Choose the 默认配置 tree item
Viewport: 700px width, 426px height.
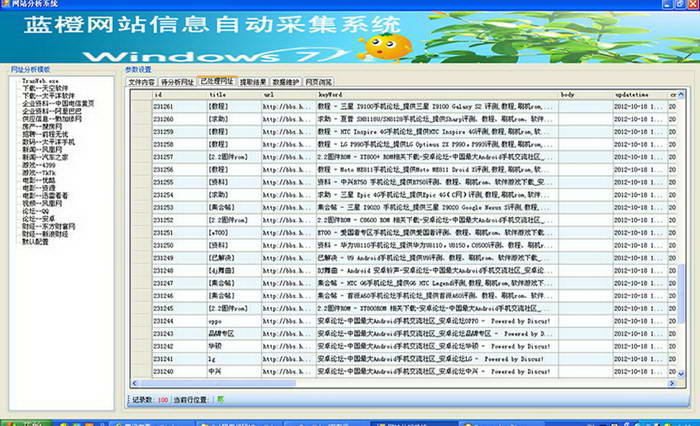click(35, 242)
